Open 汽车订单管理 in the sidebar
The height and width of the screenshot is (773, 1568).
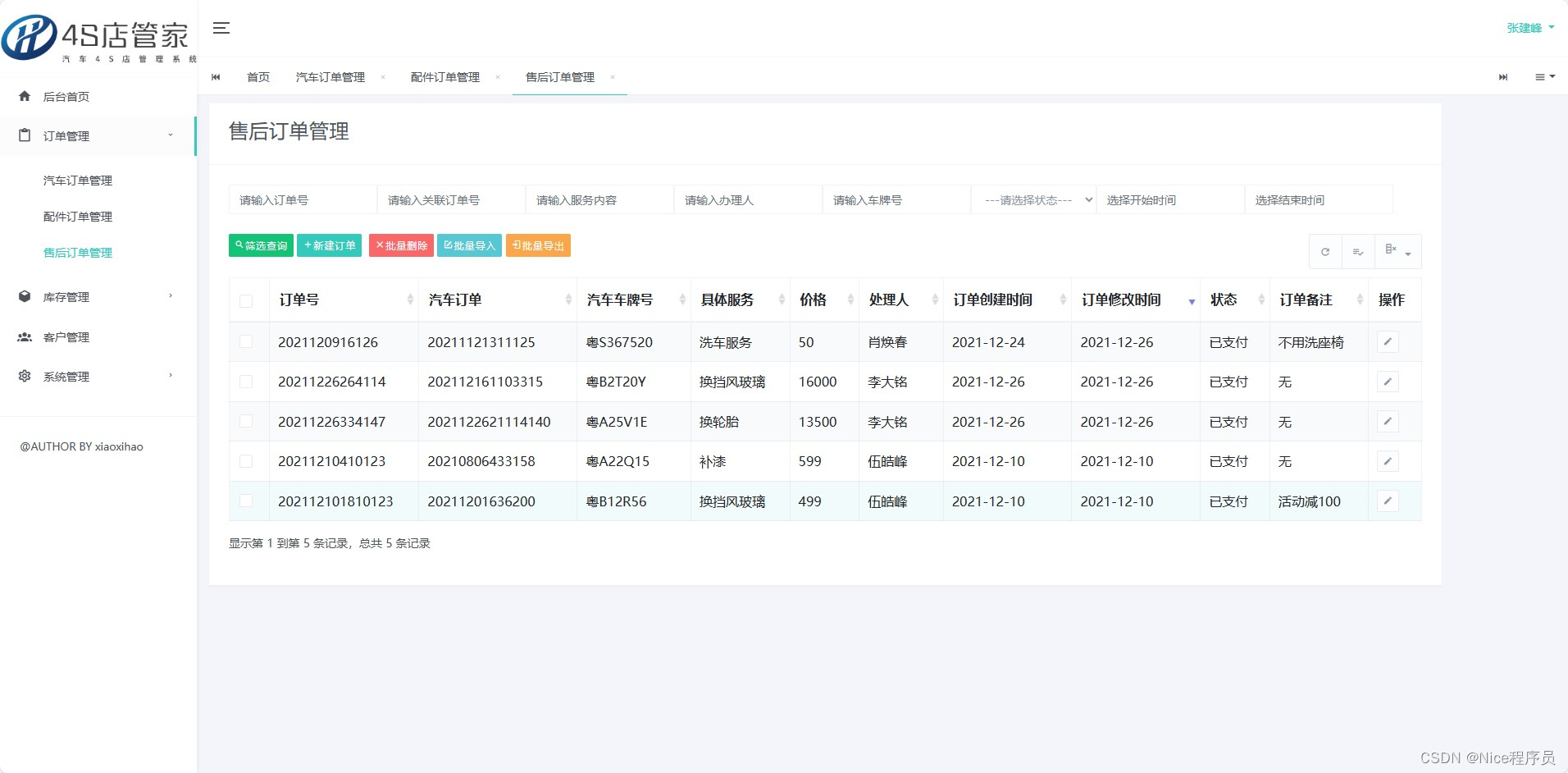coord(78,181)
